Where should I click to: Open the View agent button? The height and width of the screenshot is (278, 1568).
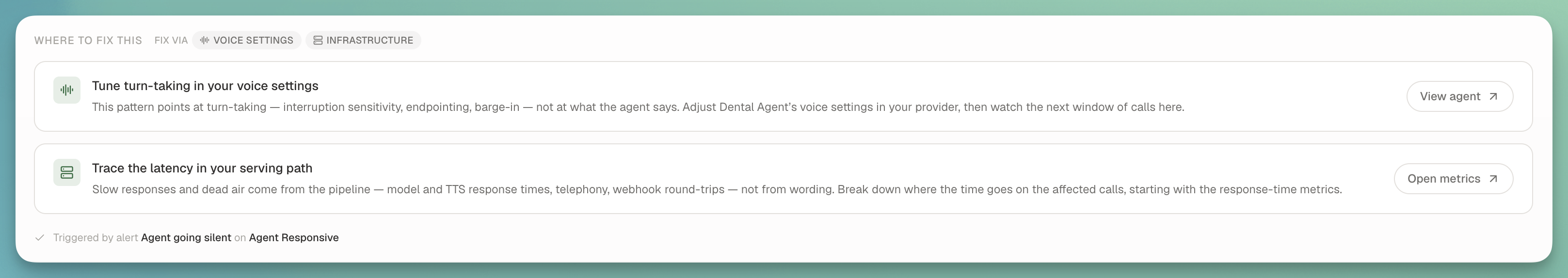coord(1460,96)
